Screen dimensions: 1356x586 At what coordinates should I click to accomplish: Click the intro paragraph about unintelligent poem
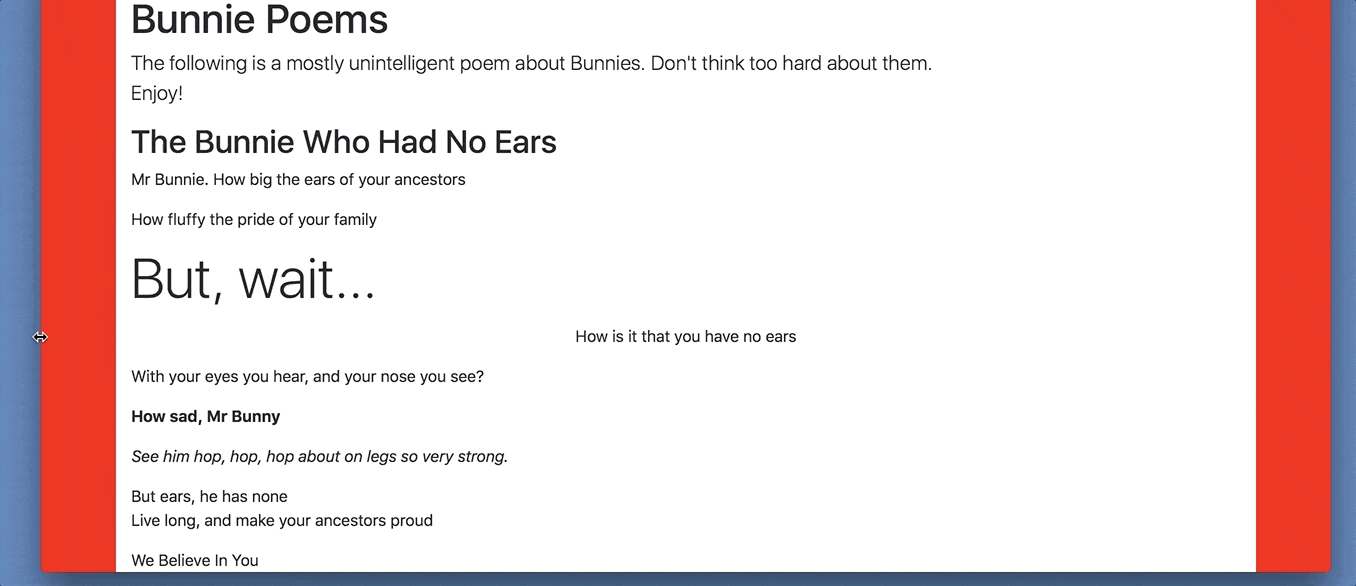pos(531,63)
